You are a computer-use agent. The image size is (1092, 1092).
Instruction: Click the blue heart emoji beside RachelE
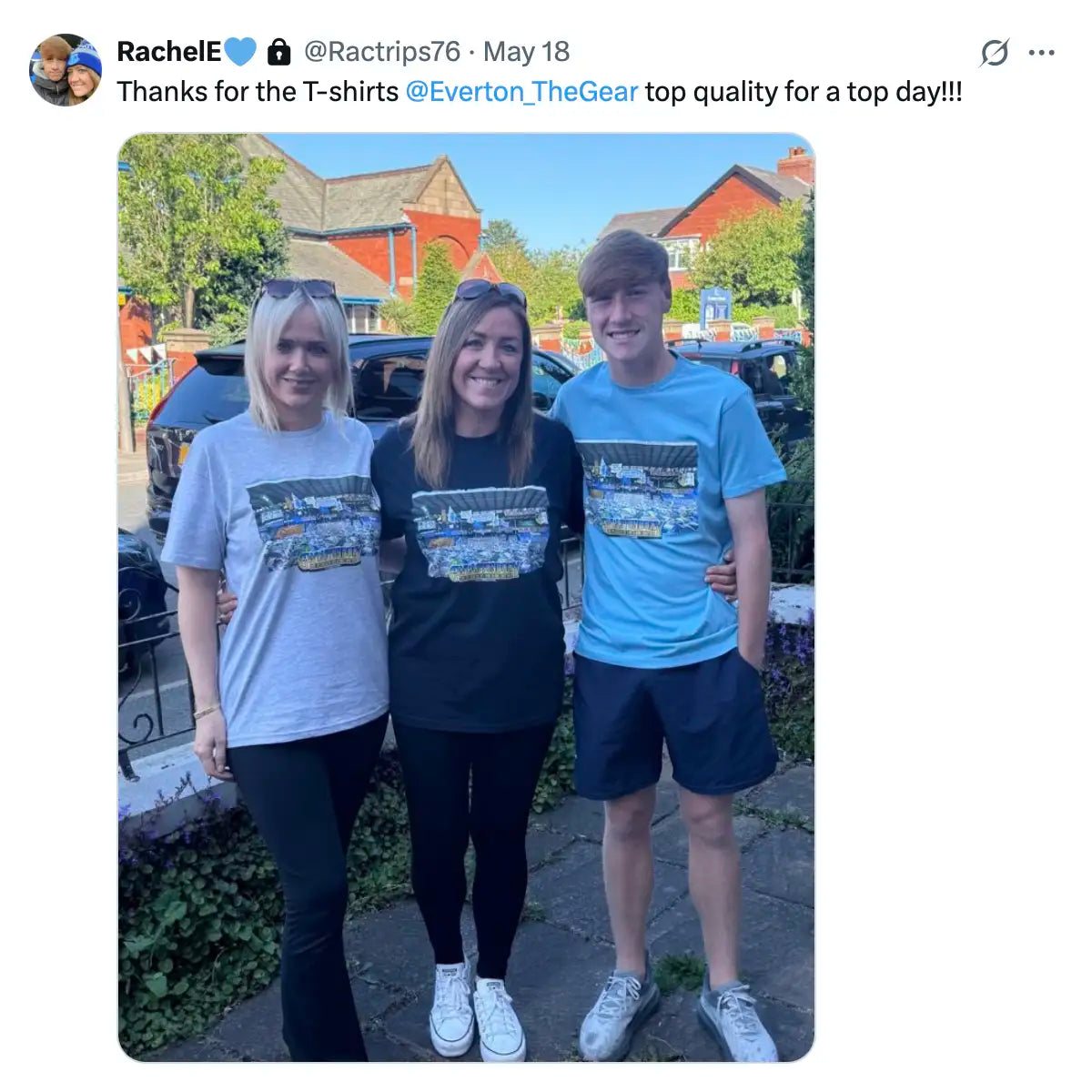coord(240,52)
